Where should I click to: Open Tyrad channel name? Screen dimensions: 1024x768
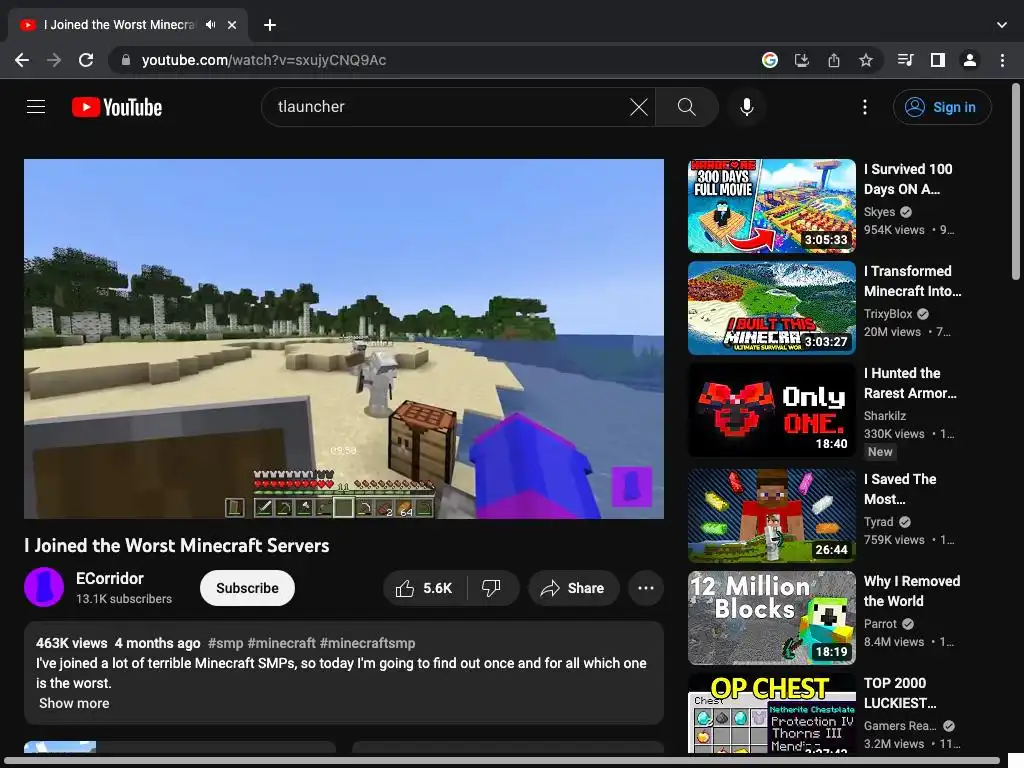[x=878, y=522]
